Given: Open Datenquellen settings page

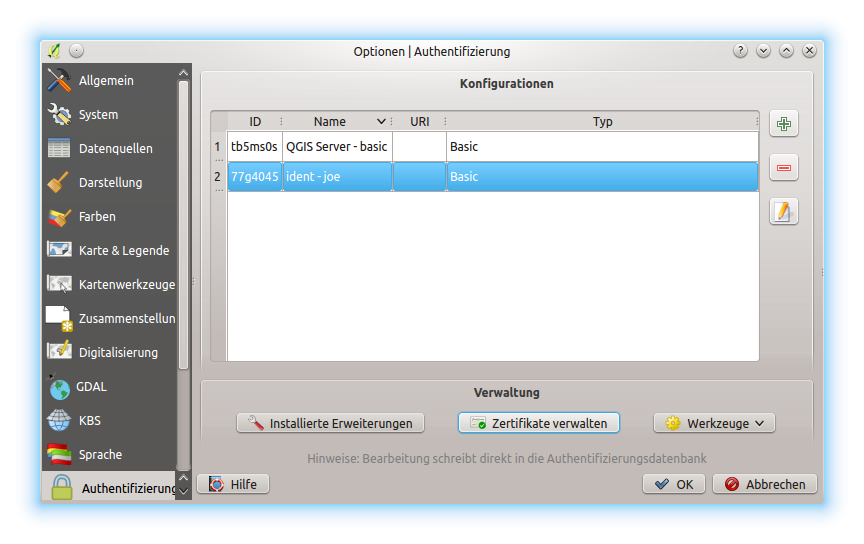Looking at the screenshot, I should click(115, 148).
